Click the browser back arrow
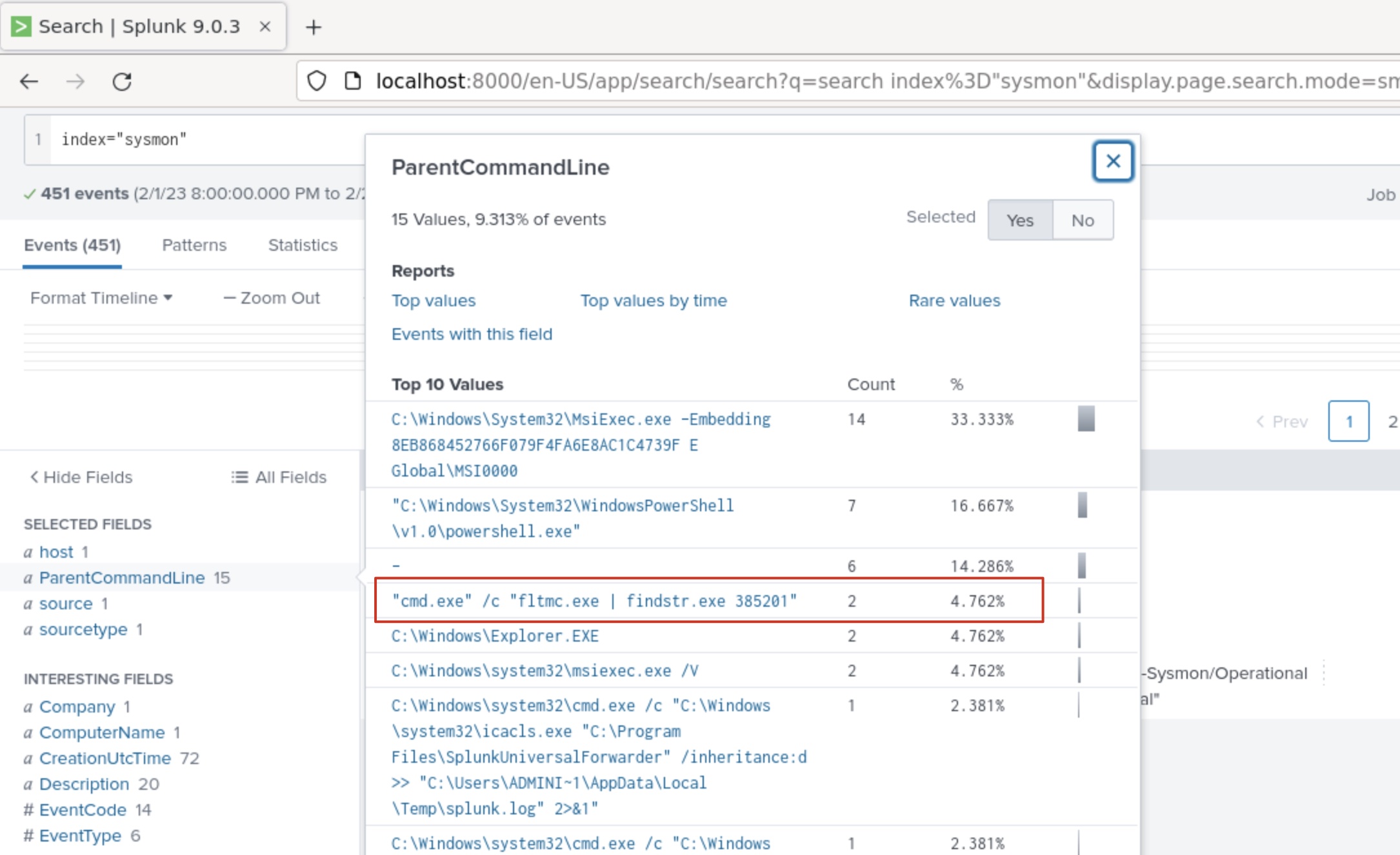Image resolution: width=1400 pixels, height=855 pixels. click(x=29, y=81)
